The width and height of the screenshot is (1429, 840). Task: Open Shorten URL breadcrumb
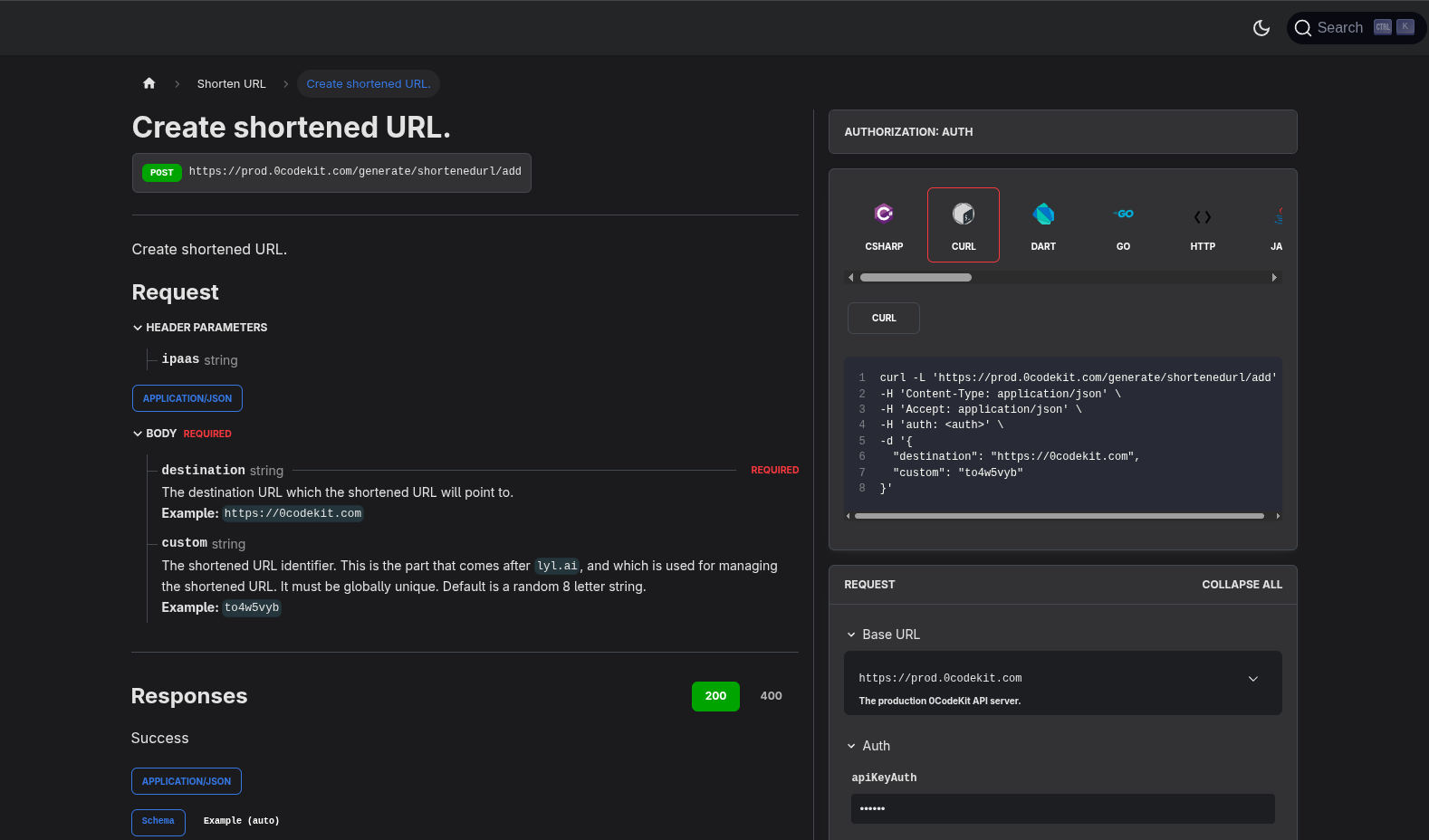232,83
